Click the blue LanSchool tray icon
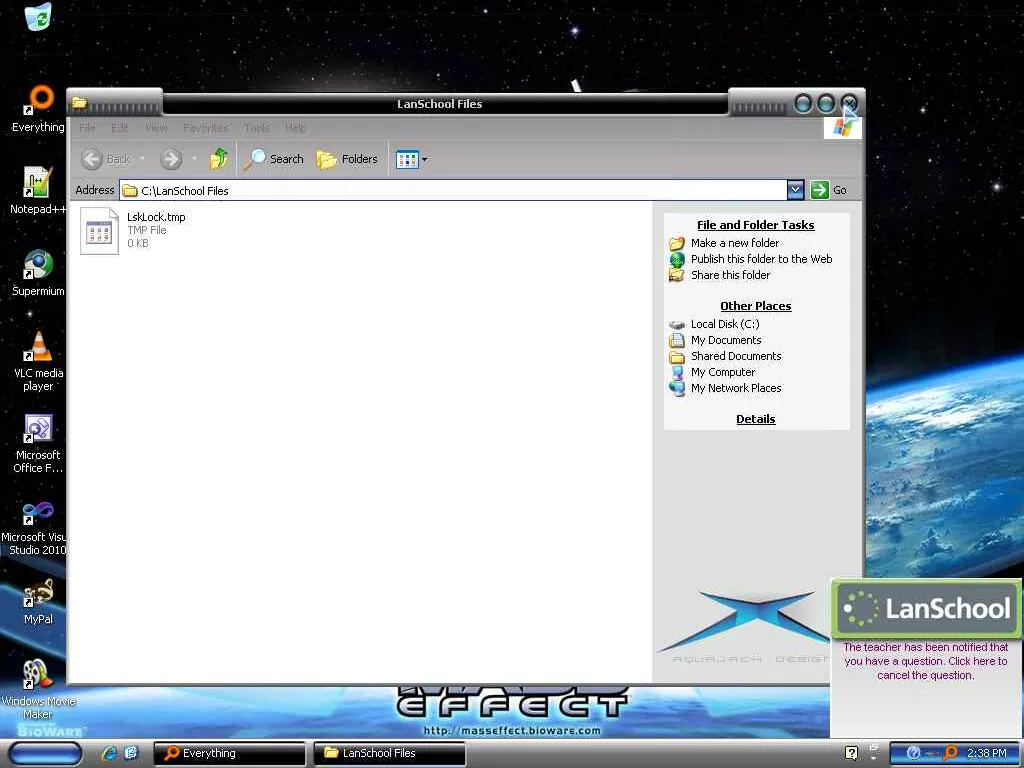The width and height of the screenshot is (1024, 768). [x=914, y=753]
